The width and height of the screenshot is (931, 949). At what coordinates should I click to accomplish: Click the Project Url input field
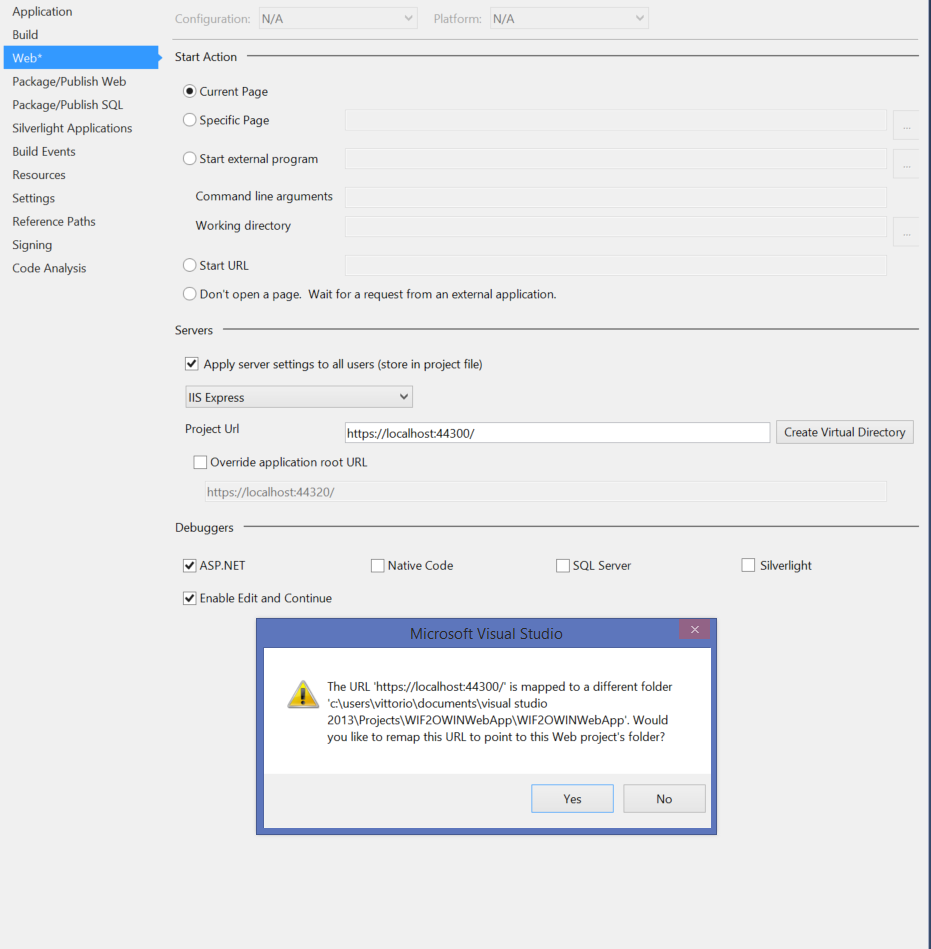coord(557,433)
